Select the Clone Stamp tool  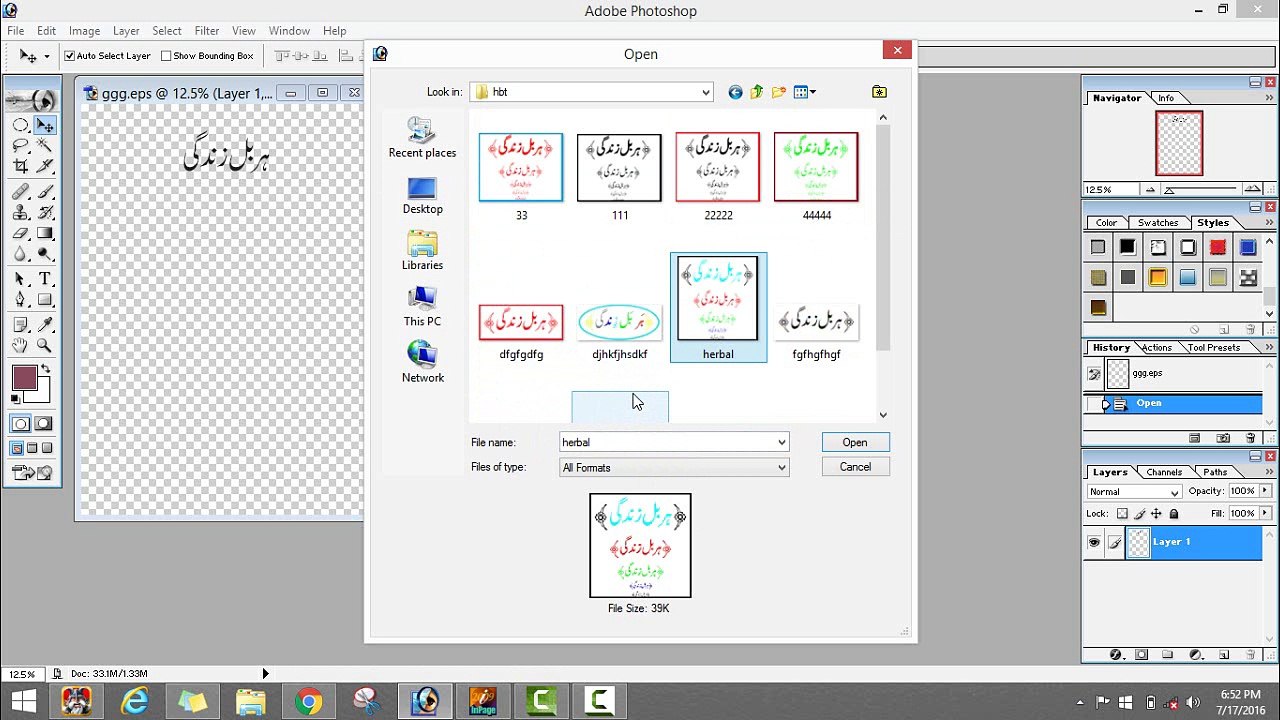pyautogui.click(x=20, y=213)
